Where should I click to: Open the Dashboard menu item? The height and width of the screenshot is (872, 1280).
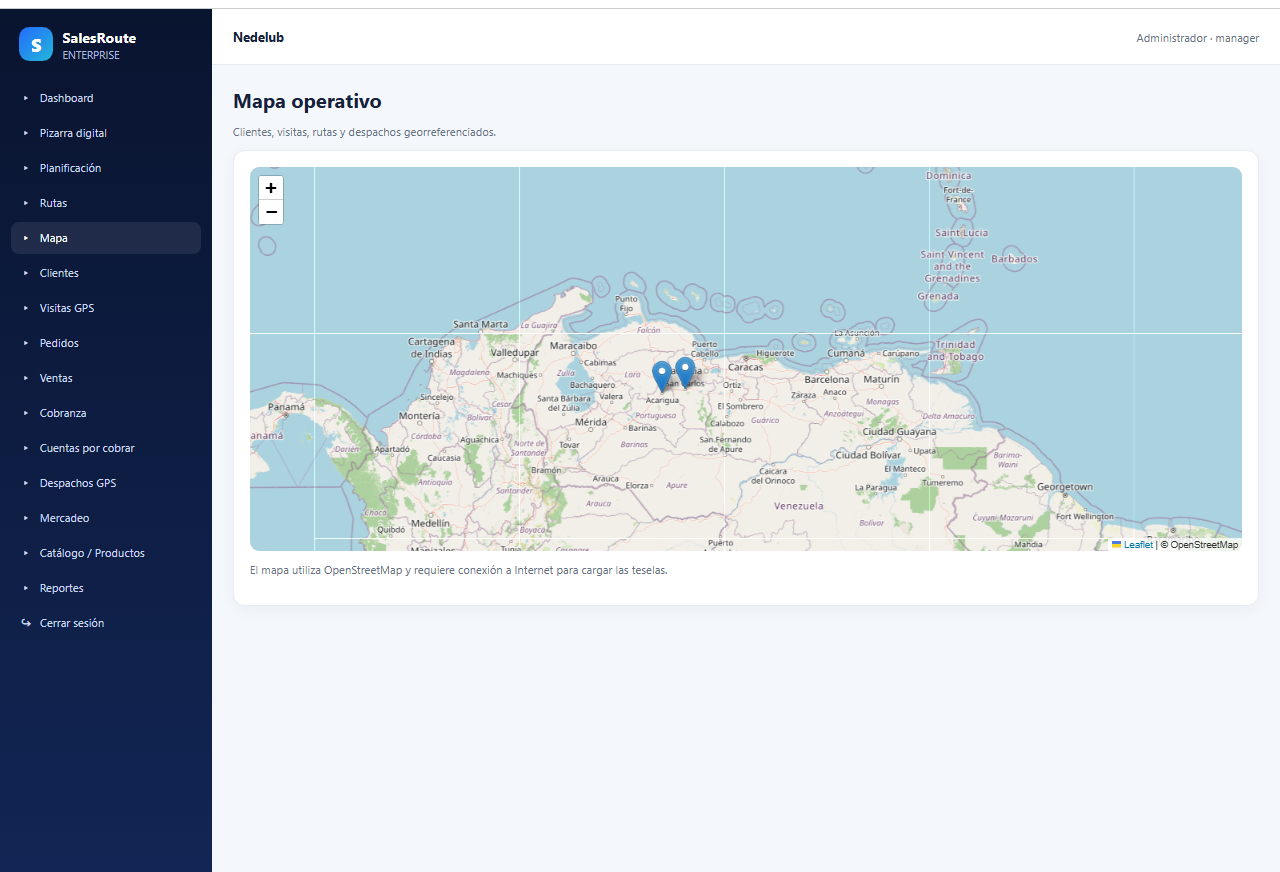coord(106,98)
